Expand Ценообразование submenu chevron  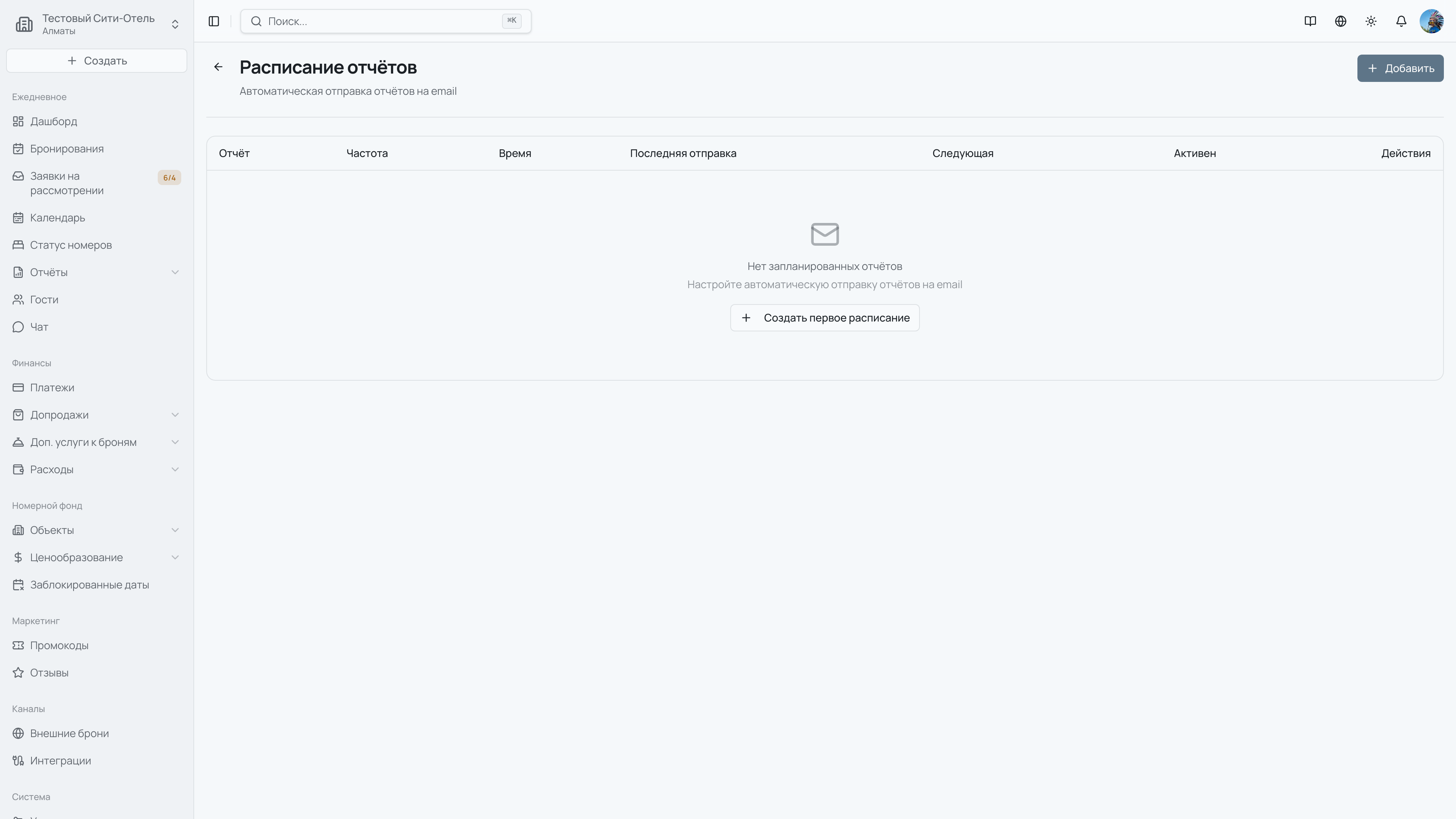tap(175, 557)
